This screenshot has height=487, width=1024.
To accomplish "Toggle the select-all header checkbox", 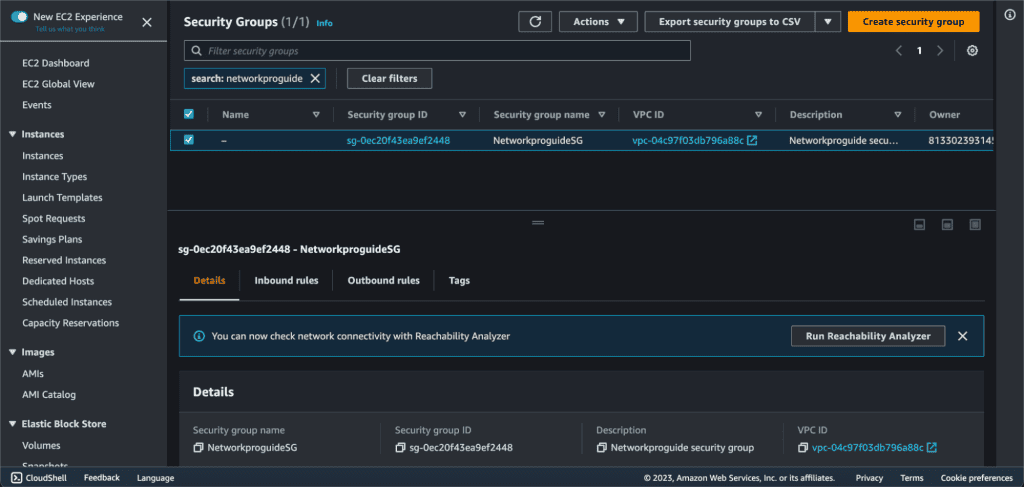I will pos(189,114).
